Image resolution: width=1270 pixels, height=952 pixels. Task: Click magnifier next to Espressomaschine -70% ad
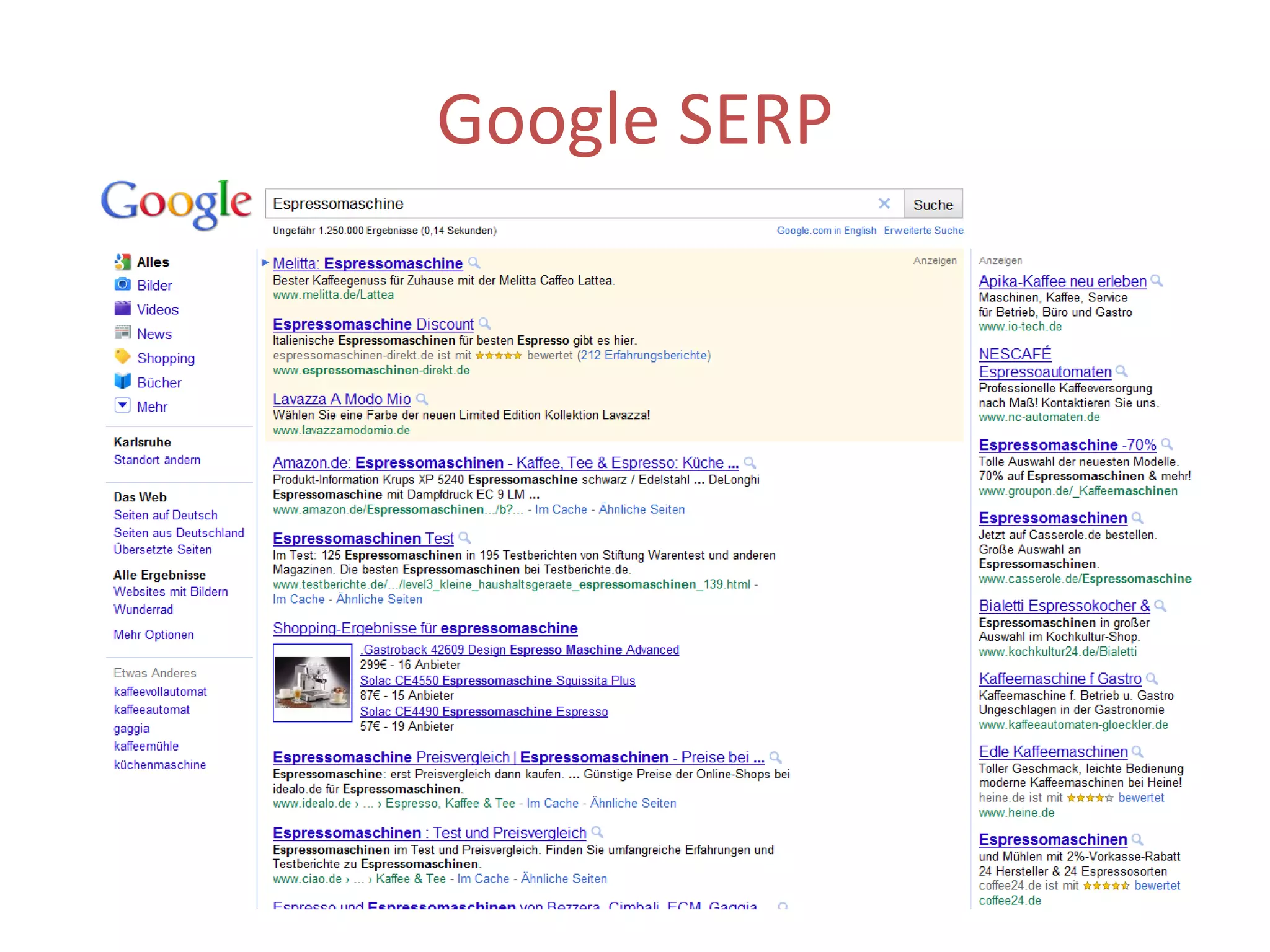[1166, 444]
